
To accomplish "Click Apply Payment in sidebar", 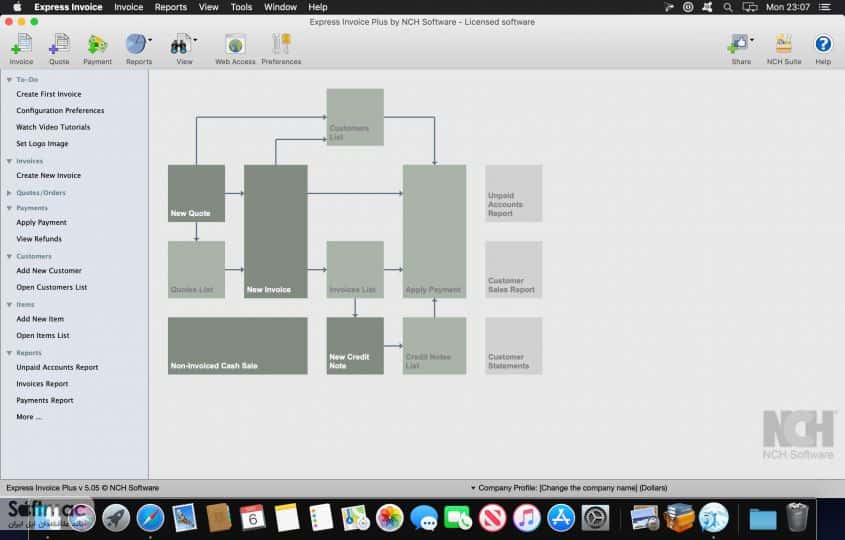I will pos(41,223).
